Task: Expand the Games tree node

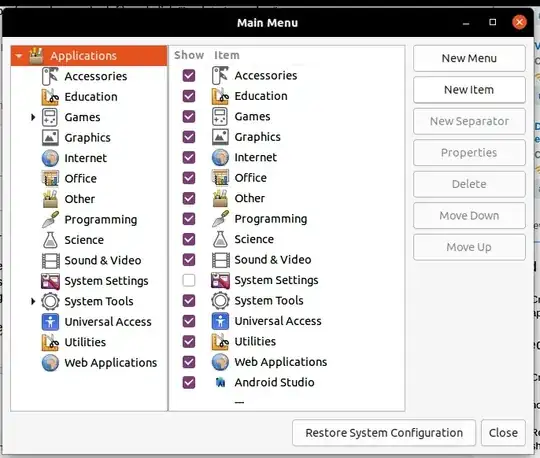Action: tap(33, 117)
